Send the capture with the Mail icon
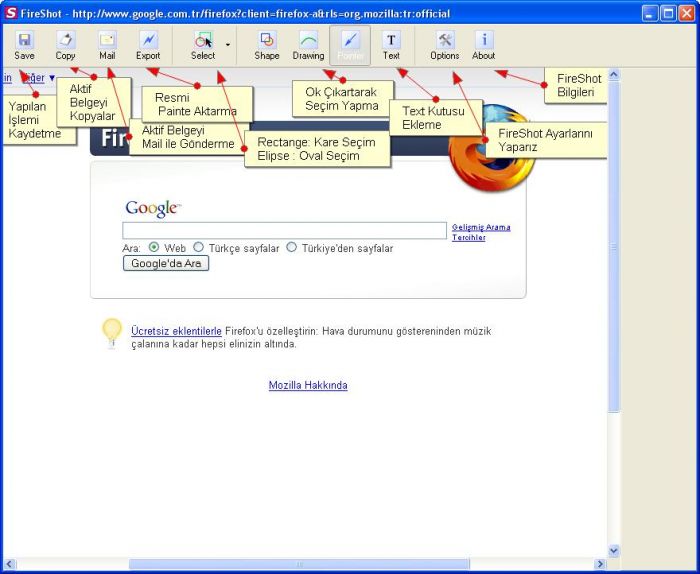The width and height of the screenshot is (700, 574). tap(107, 45)
